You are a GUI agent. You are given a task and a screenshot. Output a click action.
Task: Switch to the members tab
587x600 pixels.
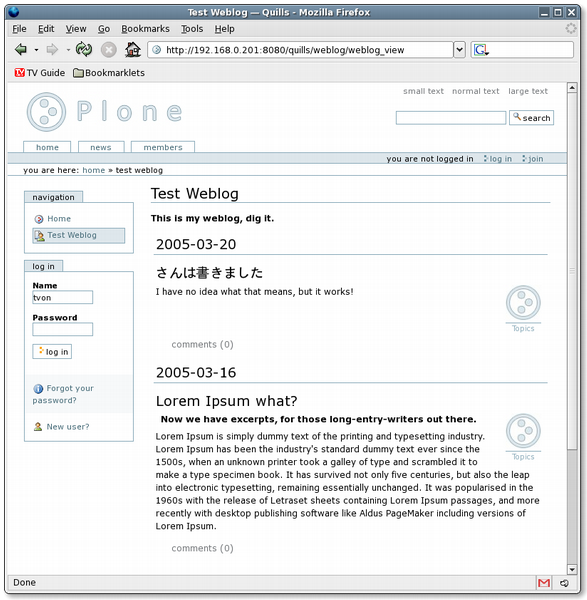click(x=163, y=147)
